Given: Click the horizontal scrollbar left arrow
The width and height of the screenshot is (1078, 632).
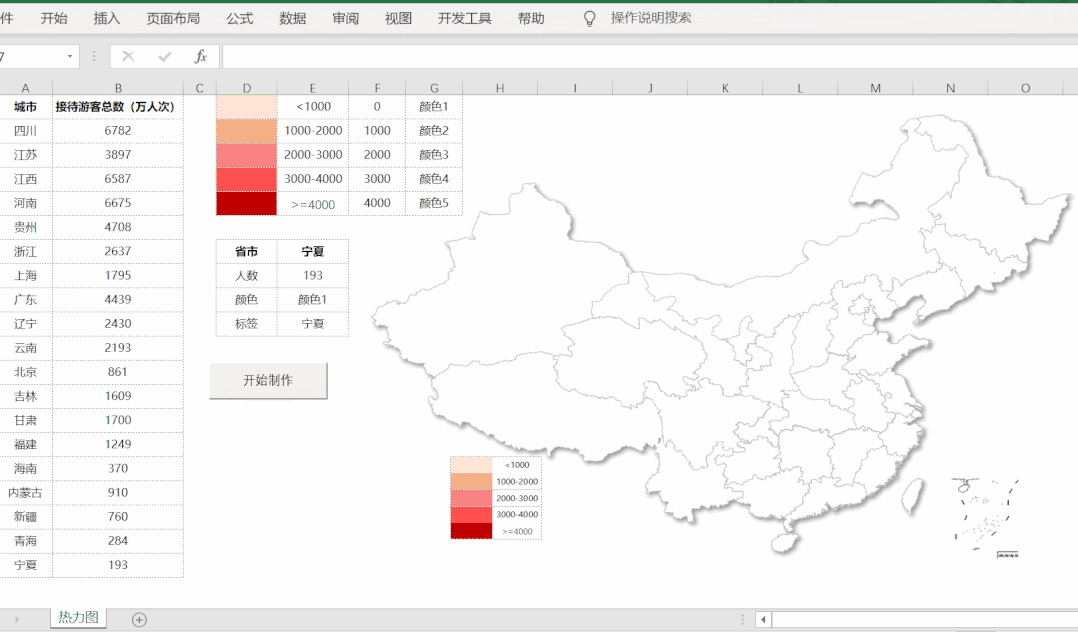Looking at the screenshot, I should coord(763,620).
